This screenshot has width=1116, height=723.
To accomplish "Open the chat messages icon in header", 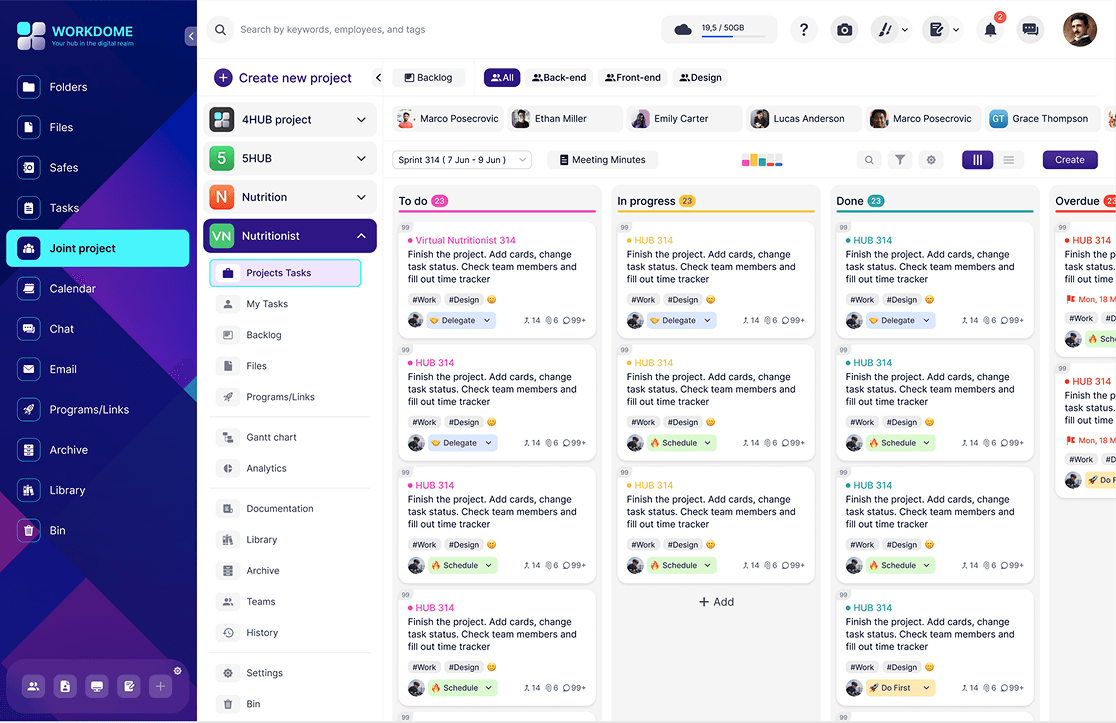I will coord(1030,30).
